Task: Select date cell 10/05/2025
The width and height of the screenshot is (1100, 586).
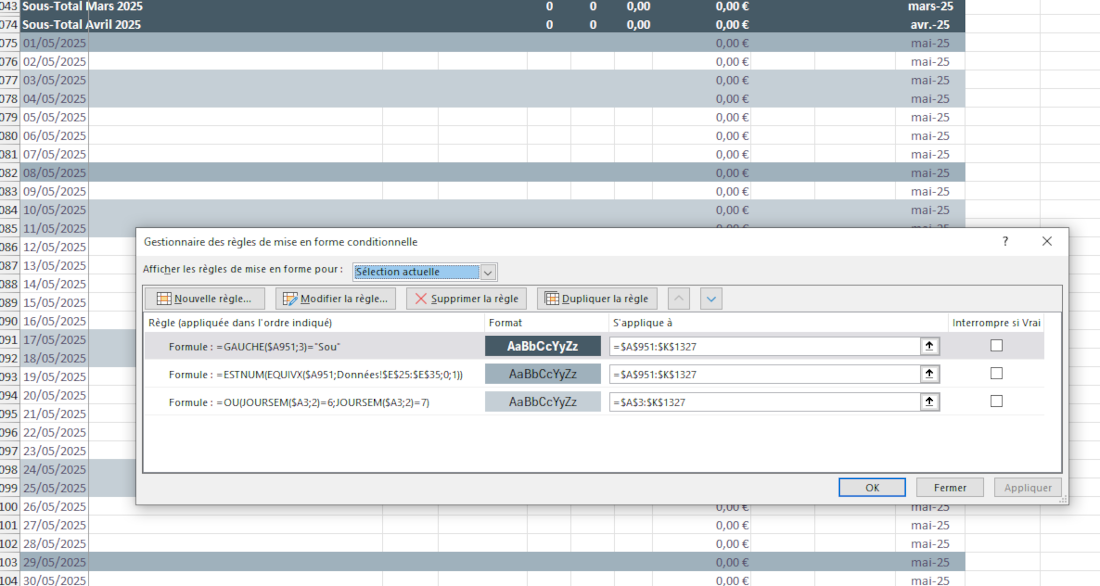Action: (x=54, y=210)
